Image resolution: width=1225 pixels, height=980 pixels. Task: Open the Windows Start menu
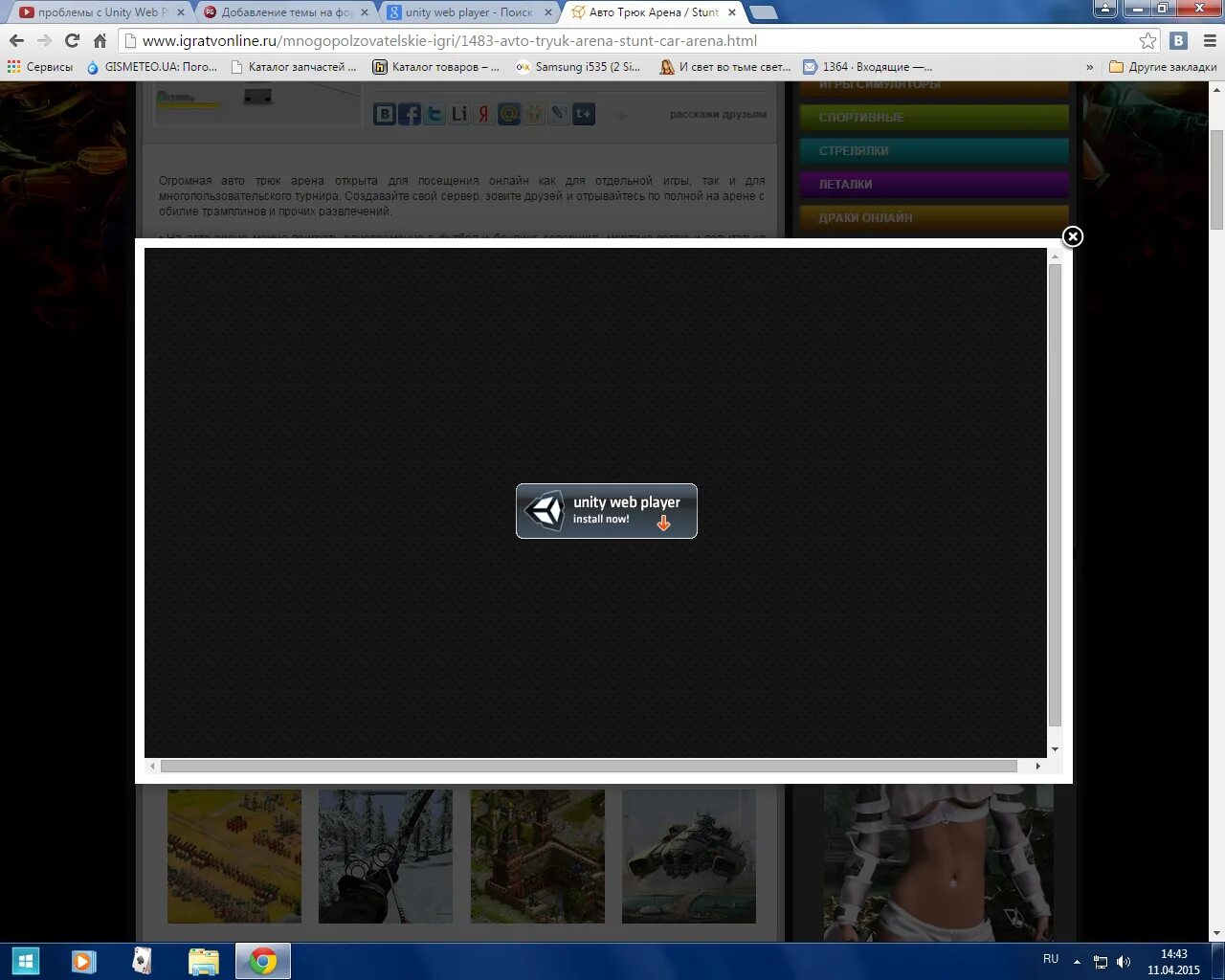26,961
